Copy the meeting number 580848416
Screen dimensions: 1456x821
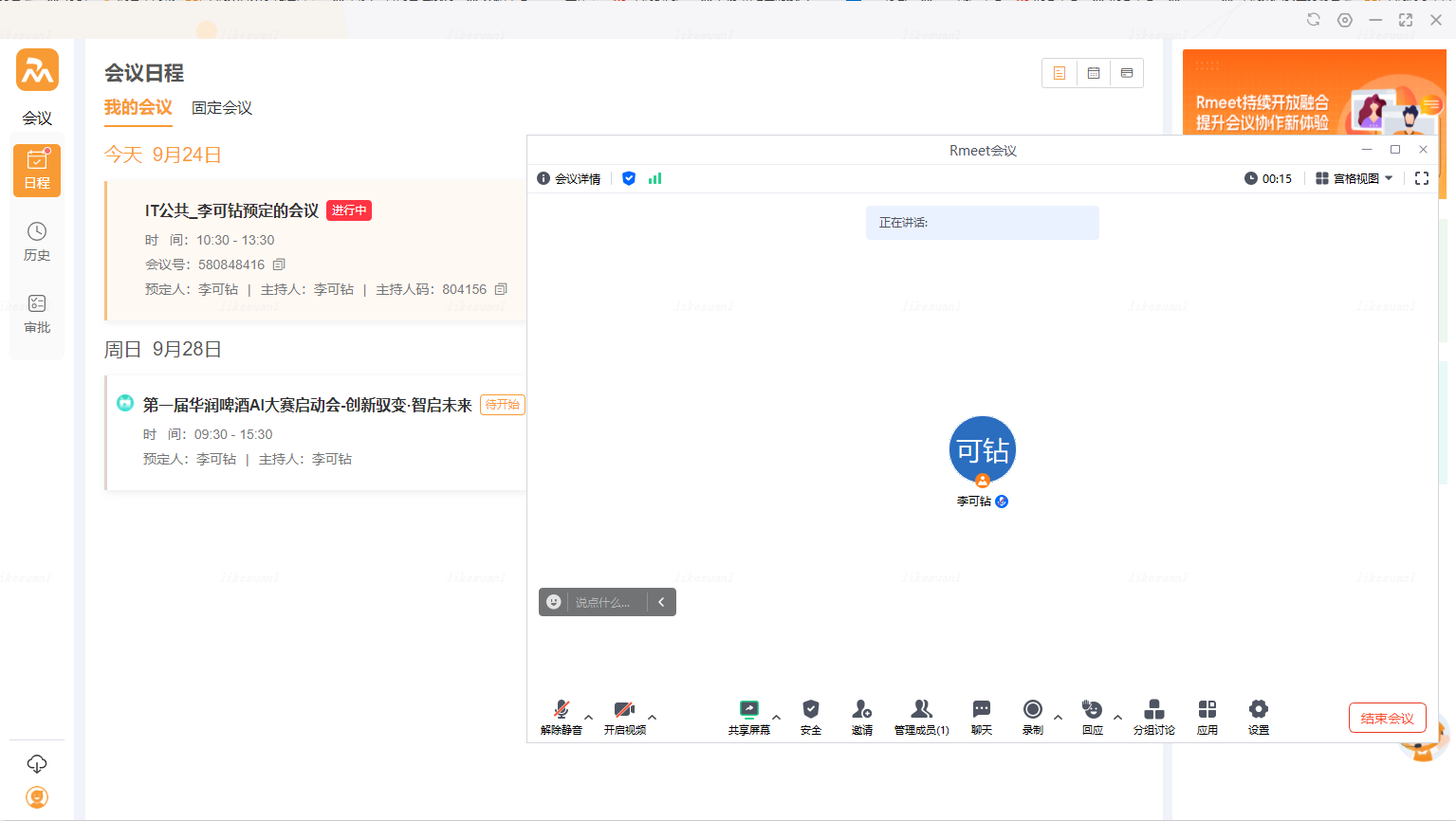coord(279,265)
